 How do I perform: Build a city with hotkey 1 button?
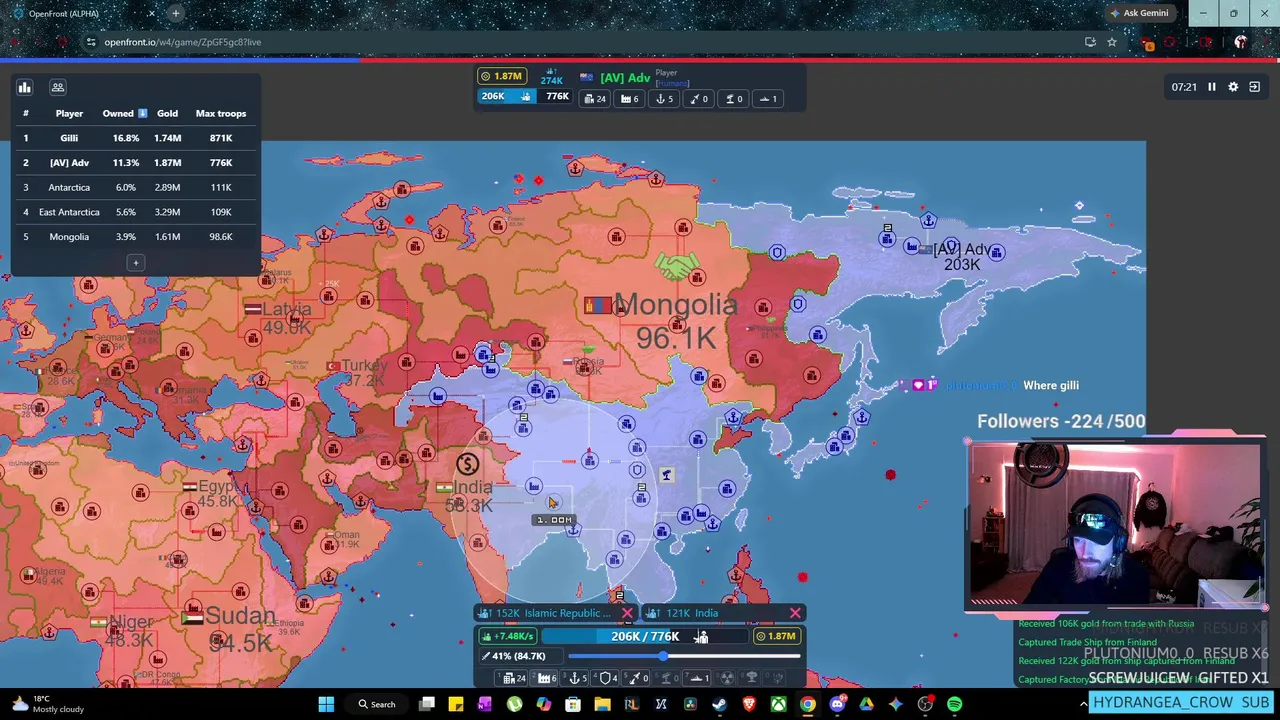click(511, 678)
